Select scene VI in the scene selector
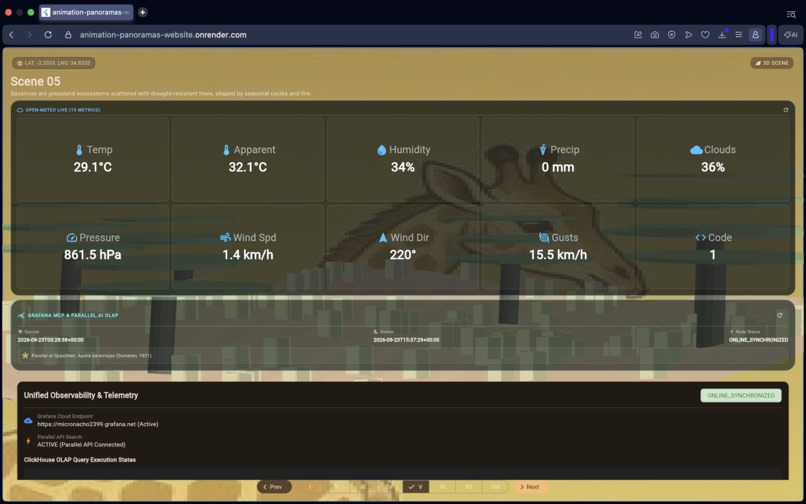Screen dimensions: 806x504 (x=442, y=487)
